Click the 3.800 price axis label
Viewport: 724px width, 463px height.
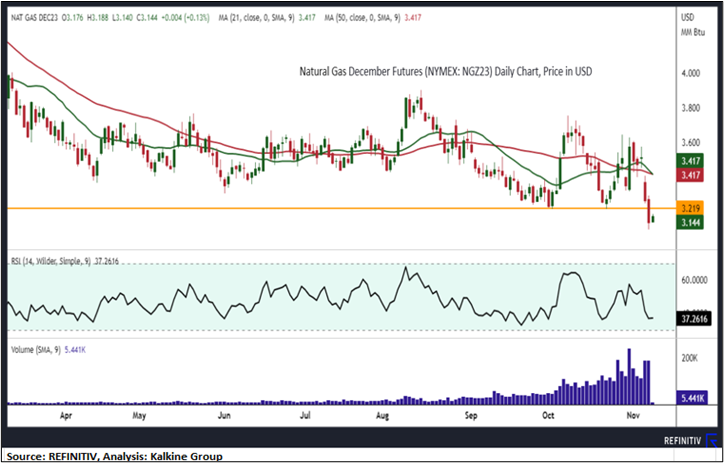[691, 108]
